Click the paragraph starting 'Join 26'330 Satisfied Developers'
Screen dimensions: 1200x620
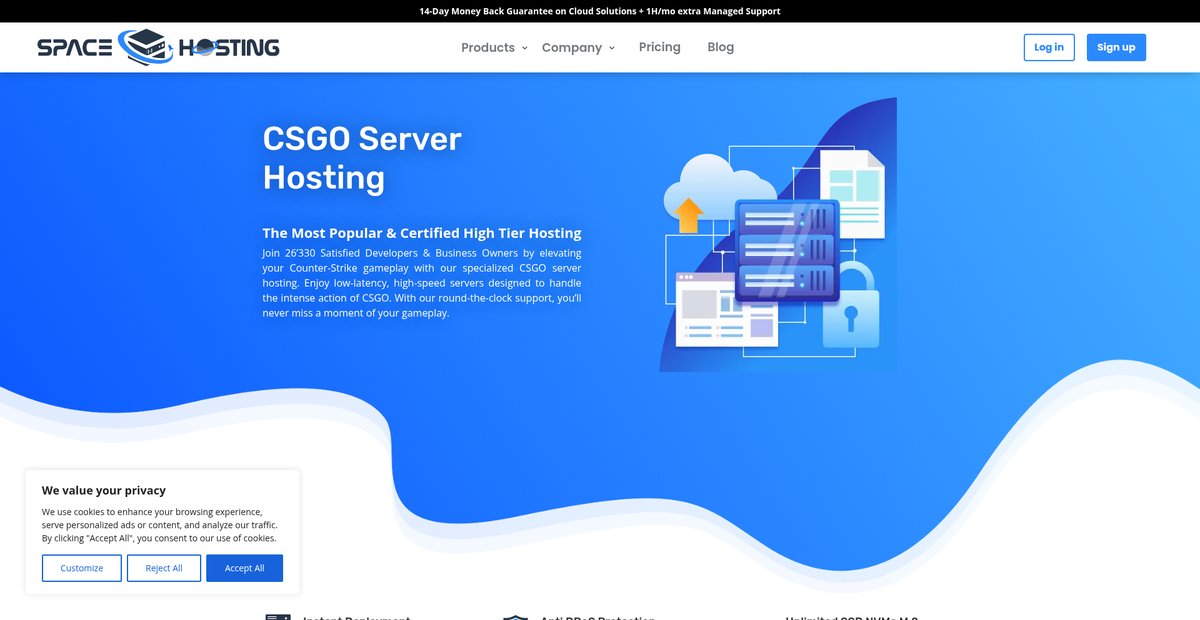[422, 283]
